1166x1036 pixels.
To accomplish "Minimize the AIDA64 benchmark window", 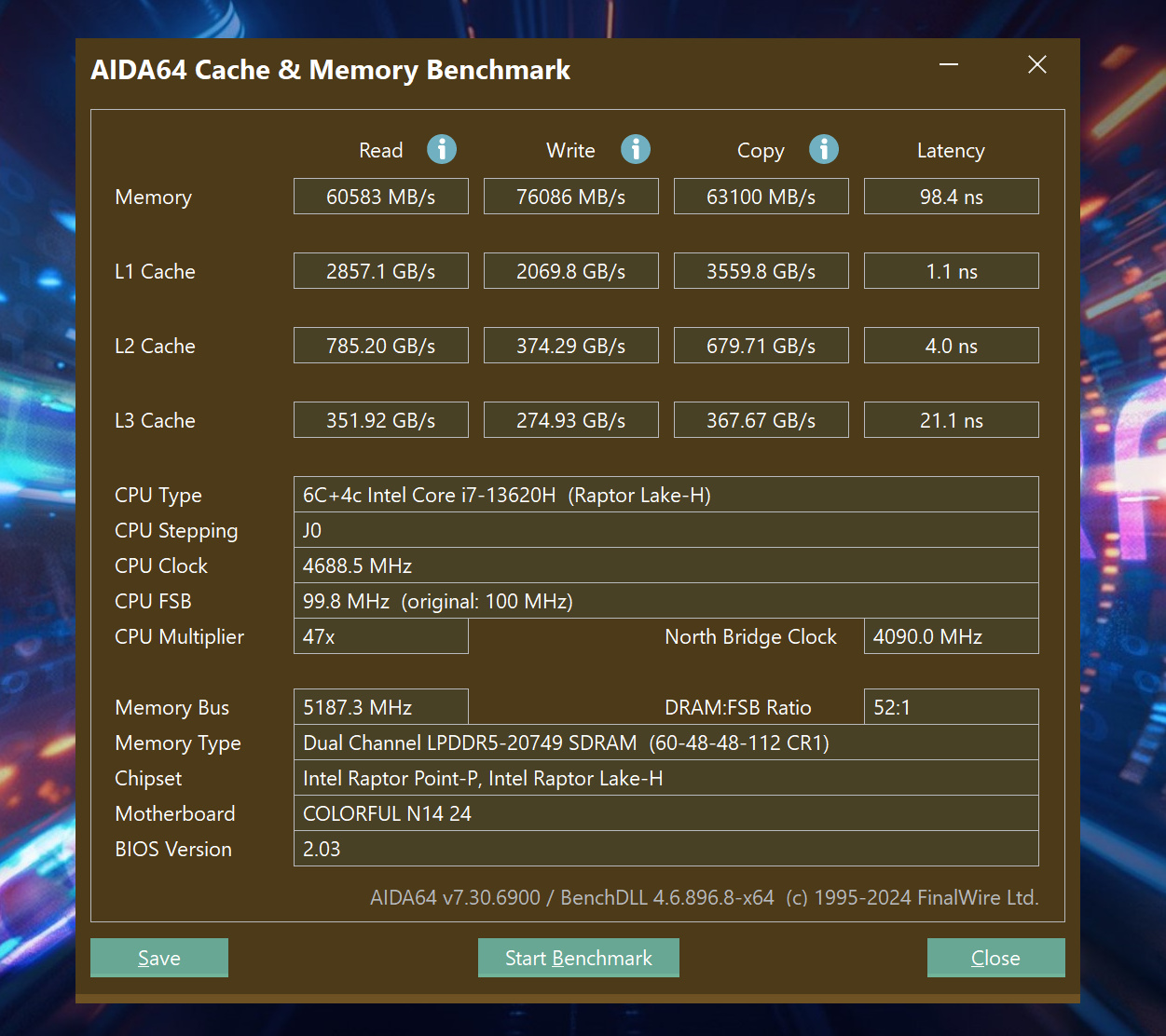I will [x=949, y=64].
